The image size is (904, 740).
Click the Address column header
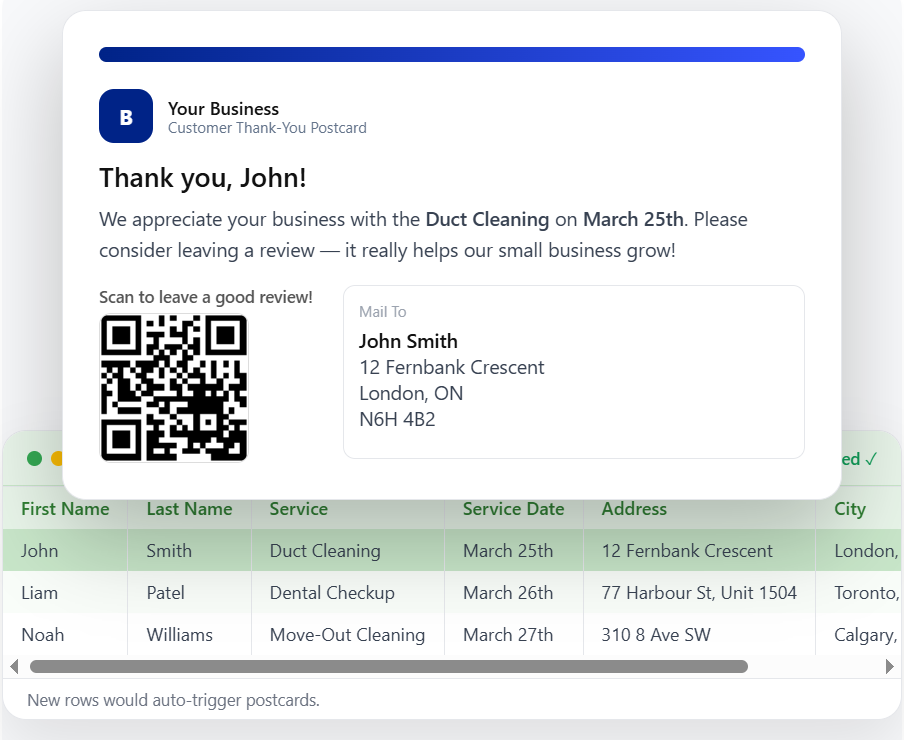634,509
